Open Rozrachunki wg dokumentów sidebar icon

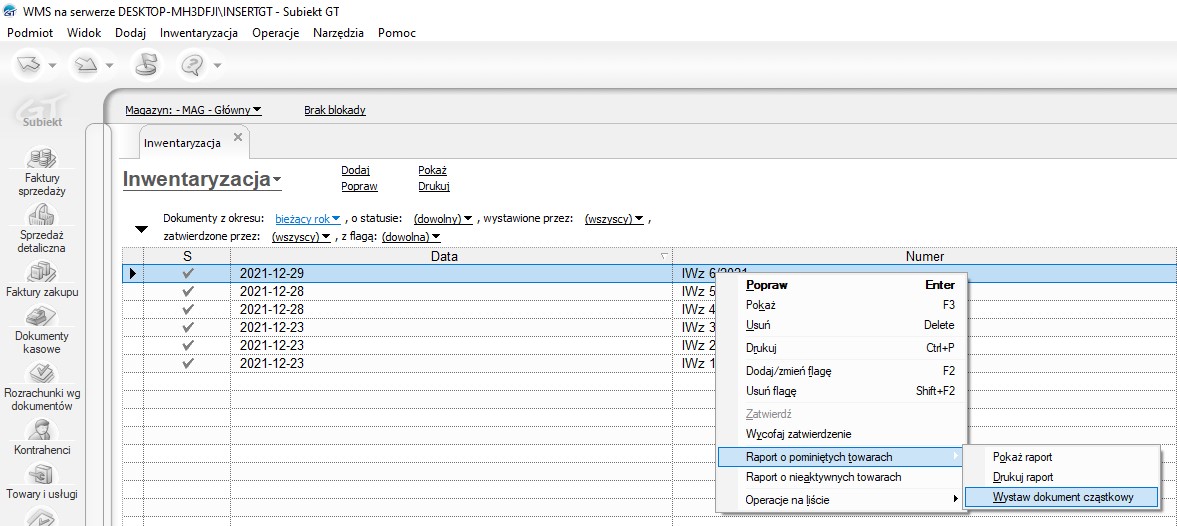42,387
